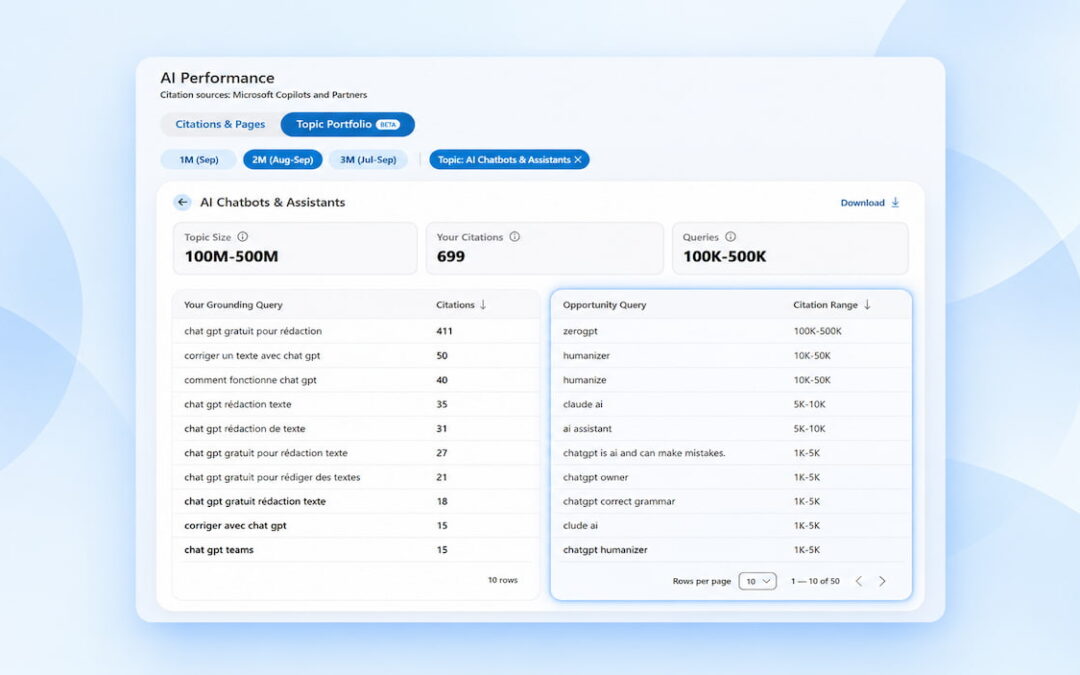Click the 'humanize' opportunity query
The width and height of the screenshot is (1080, 675).
click(x=584, y=380)
